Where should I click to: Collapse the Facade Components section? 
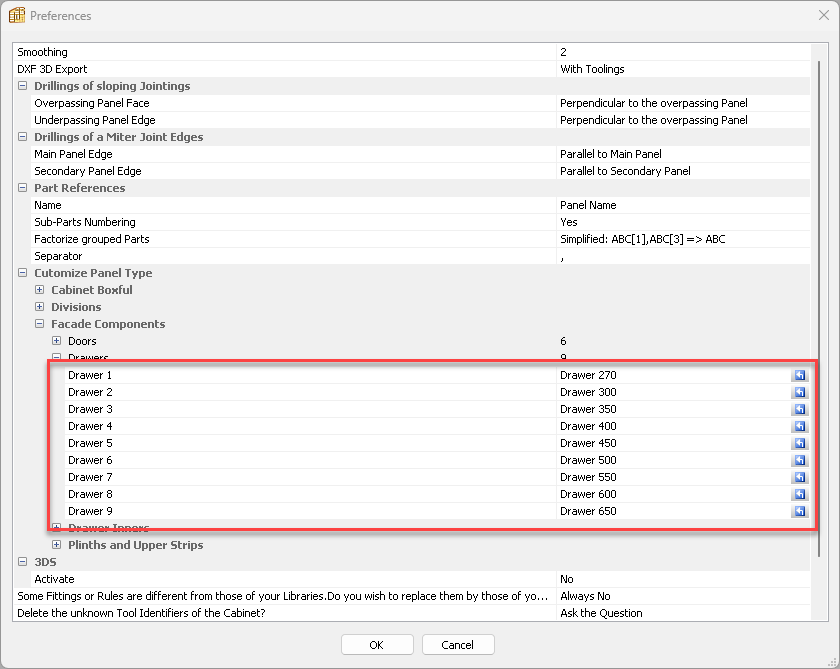pyautogui.click(x=40, y=324)
